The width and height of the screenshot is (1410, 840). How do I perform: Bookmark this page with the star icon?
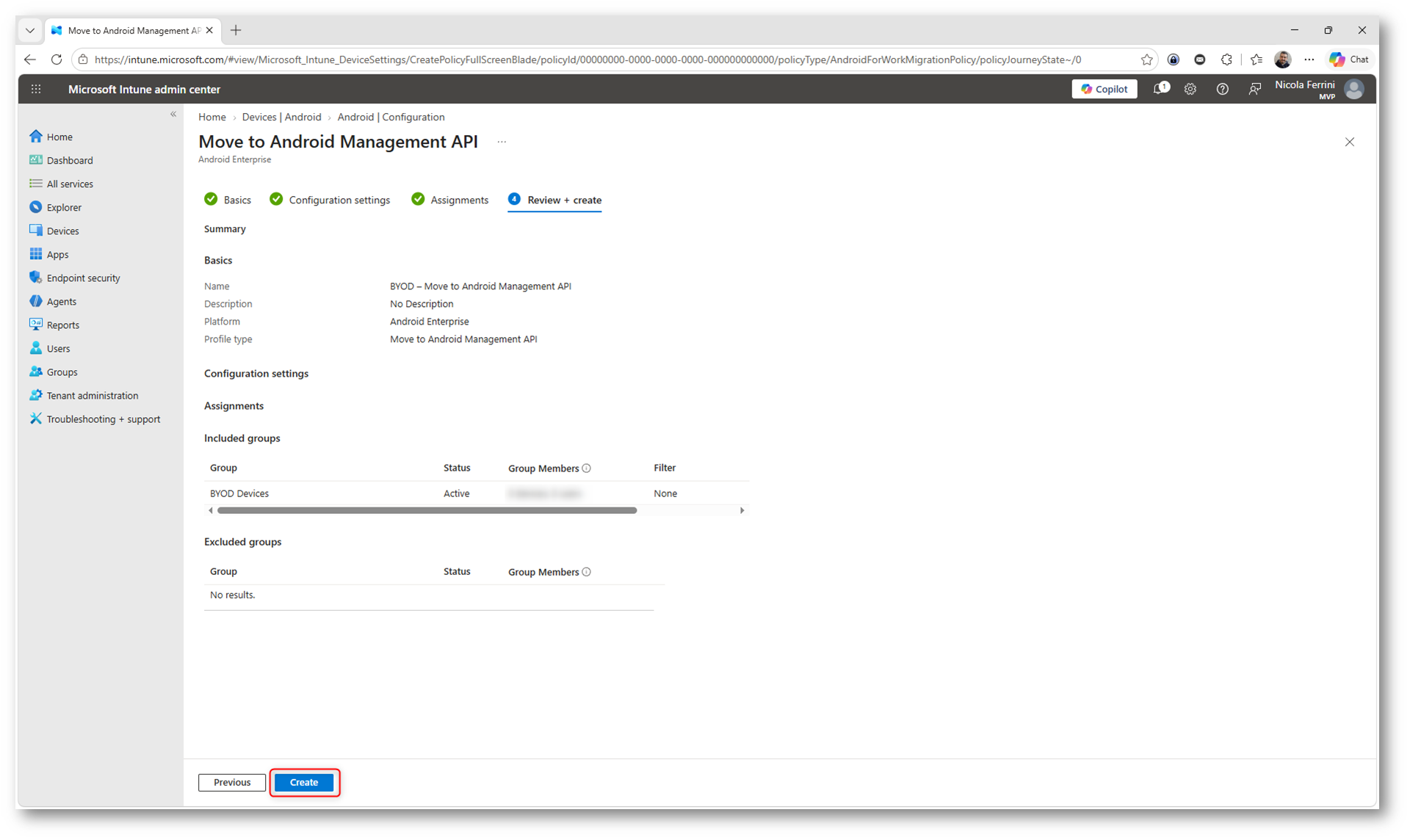[1147, 59]
